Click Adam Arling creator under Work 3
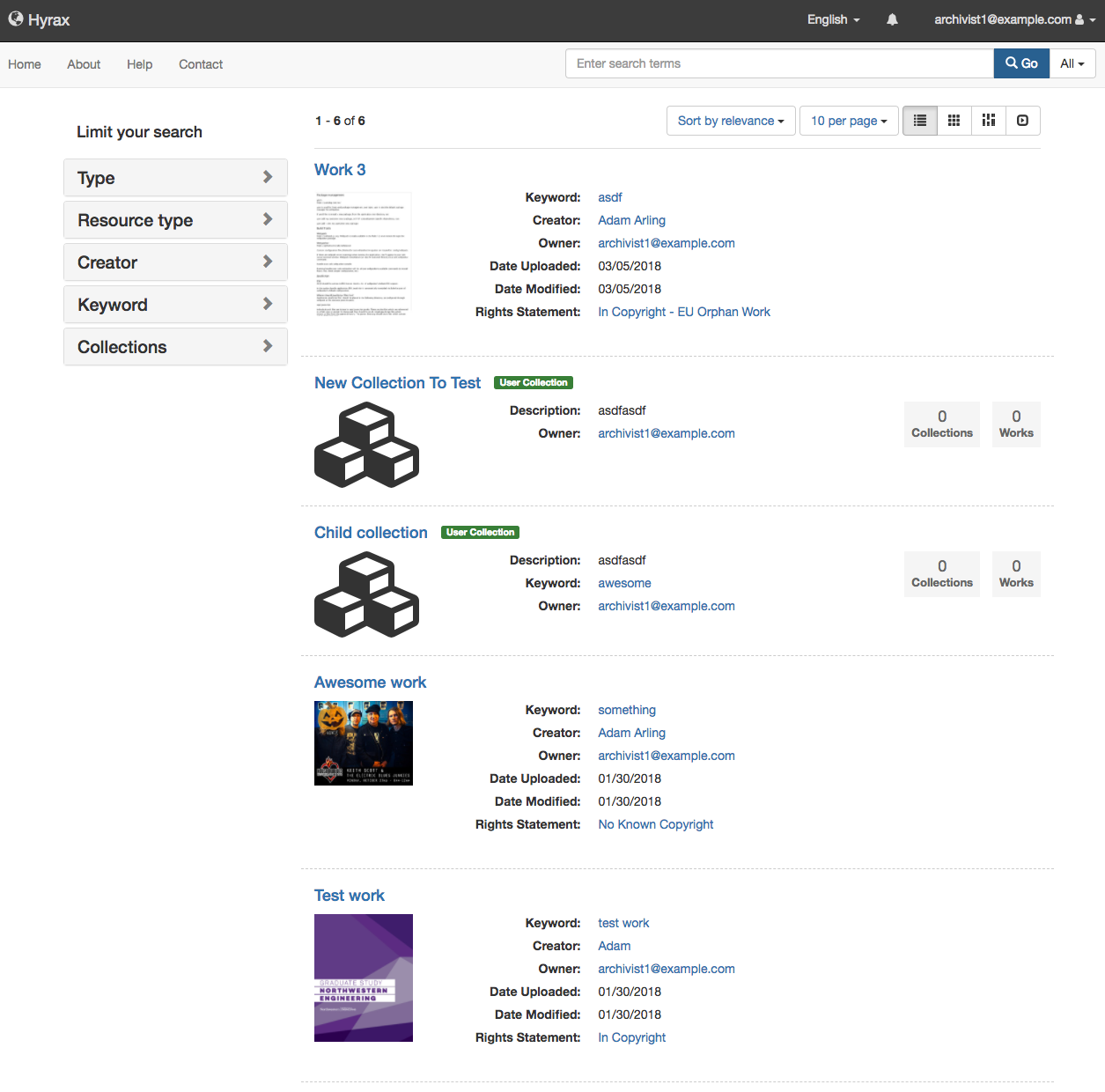Image resolution: width=1105 pixels, height=1092 pixels. tap(631, 220)
